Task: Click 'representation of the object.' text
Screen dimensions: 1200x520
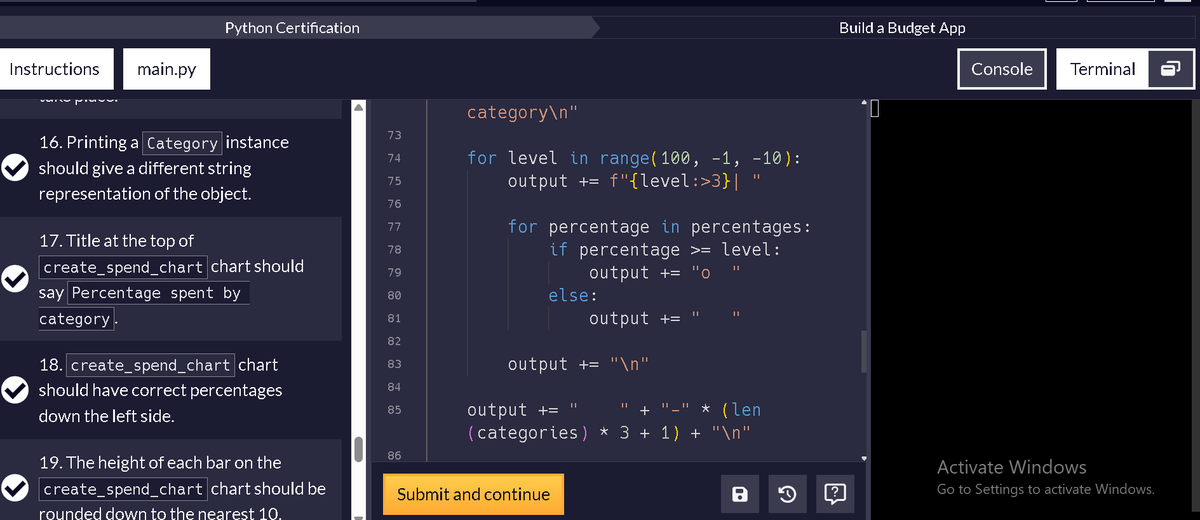Action: (145, 194)
